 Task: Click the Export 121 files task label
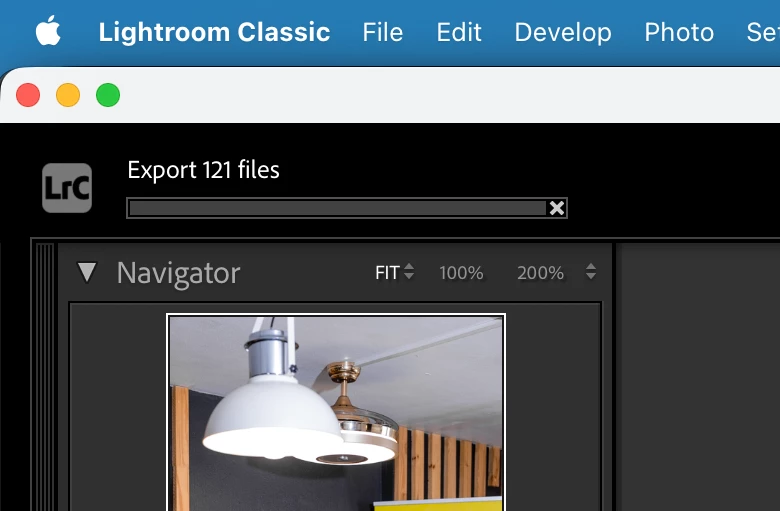click(x=203, y=170)
